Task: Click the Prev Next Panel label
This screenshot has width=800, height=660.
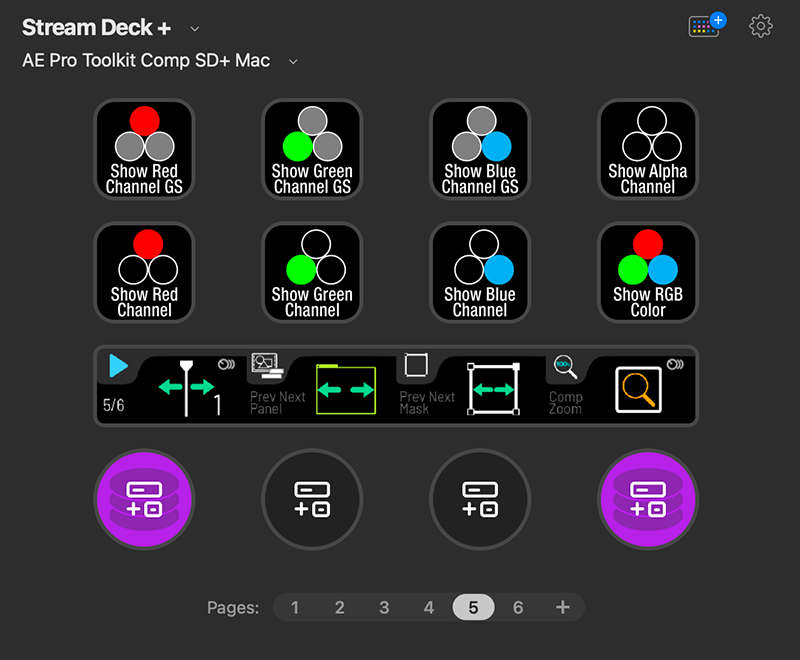Action: click(277, 403)
